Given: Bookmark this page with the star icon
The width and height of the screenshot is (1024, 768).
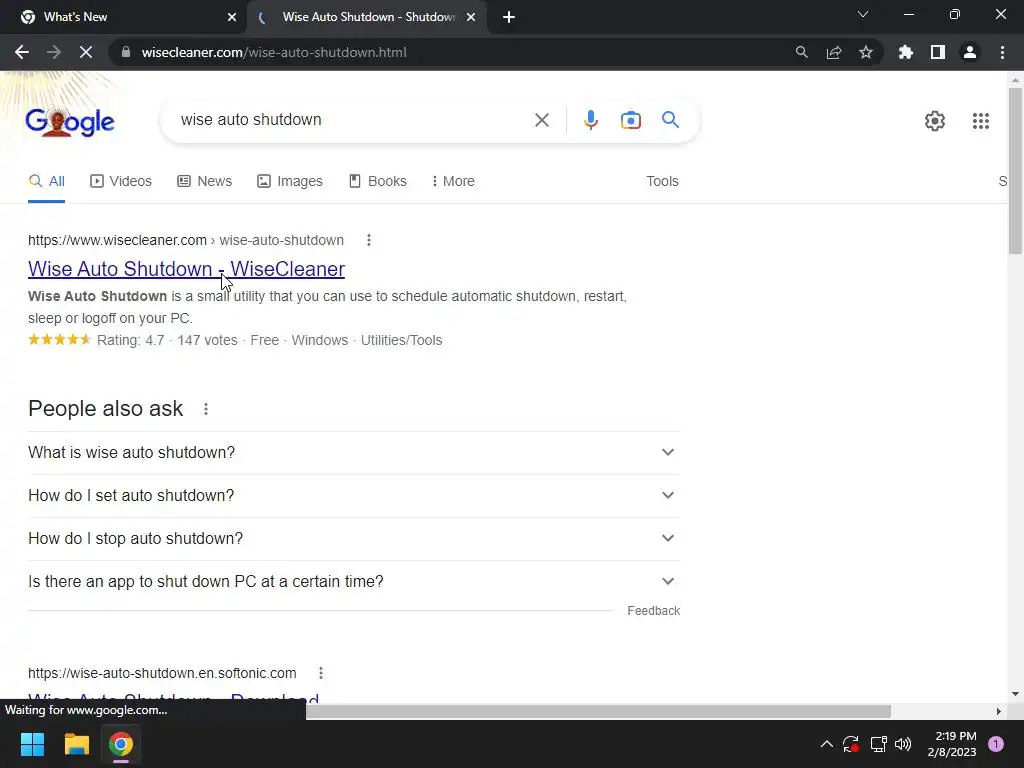Looking at the screenshot, I should pos(866,52).
